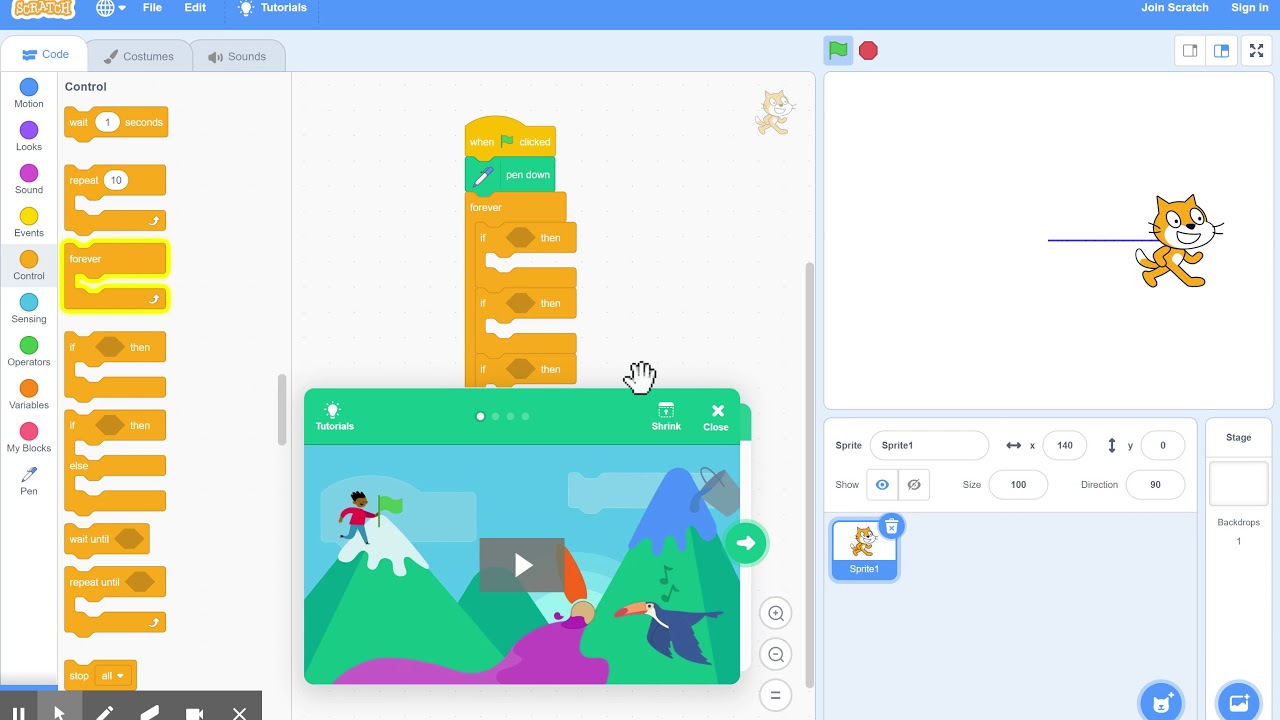Shrink the tutorial card
Viewport: 1280px width, 720px height.
(x=666, y=416)
